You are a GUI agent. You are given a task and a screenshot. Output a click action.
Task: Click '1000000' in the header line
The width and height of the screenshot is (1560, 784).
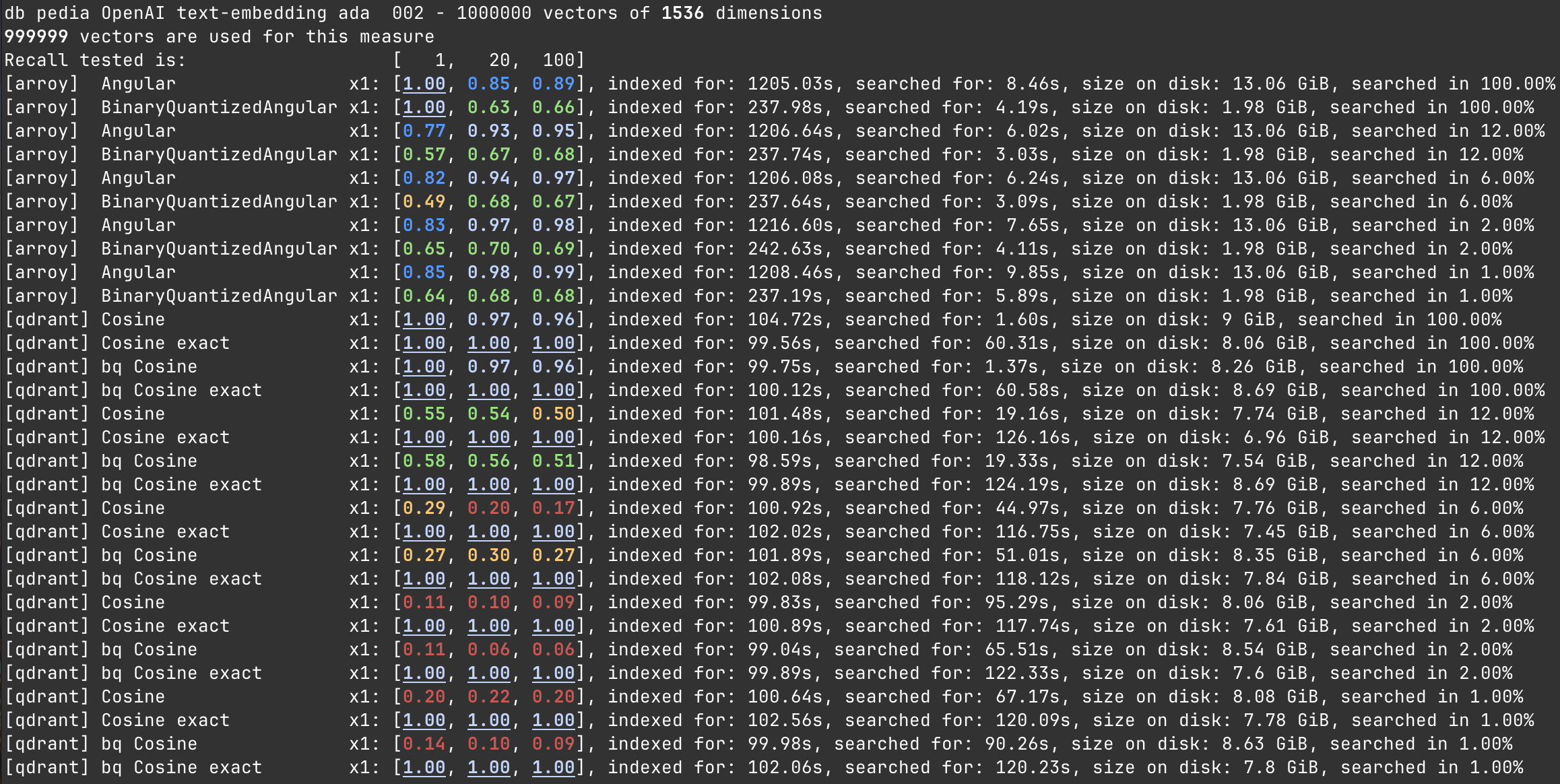(494, 13)
